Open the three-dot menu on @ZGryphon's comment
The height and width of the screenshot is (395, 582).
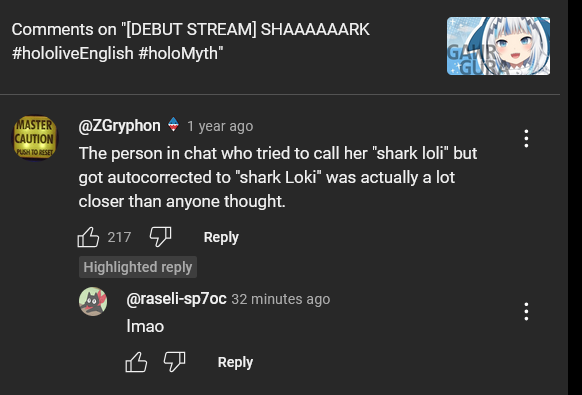coord(526,138)
